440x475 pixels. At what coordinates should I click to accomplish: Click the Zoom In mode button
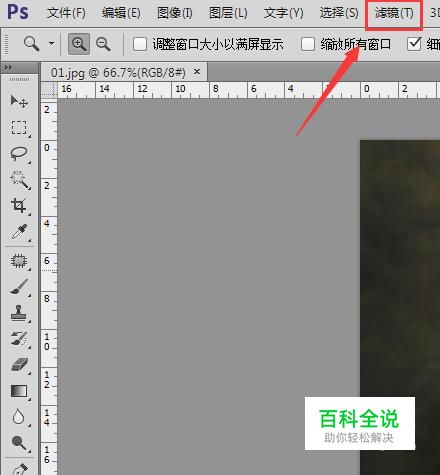tap(79, 44)
